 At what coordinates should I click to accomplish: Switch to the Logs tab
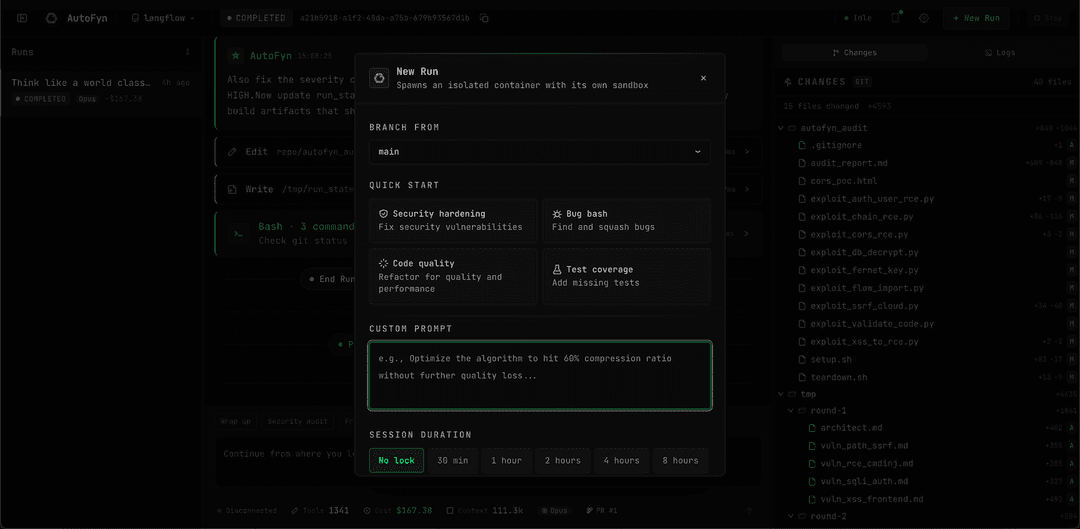(999, 52)
